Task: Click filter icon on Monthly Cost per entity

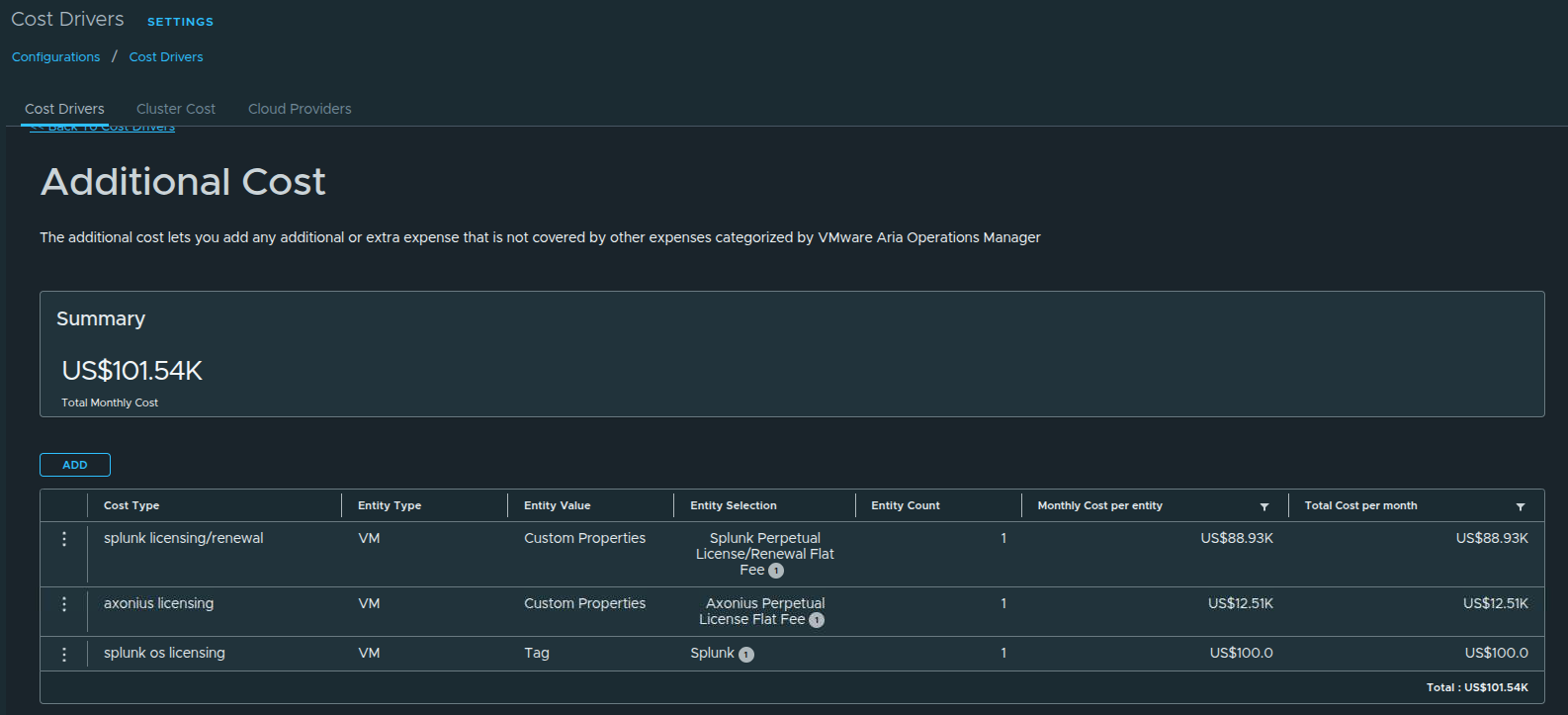Action: (x=1264, y=506)
